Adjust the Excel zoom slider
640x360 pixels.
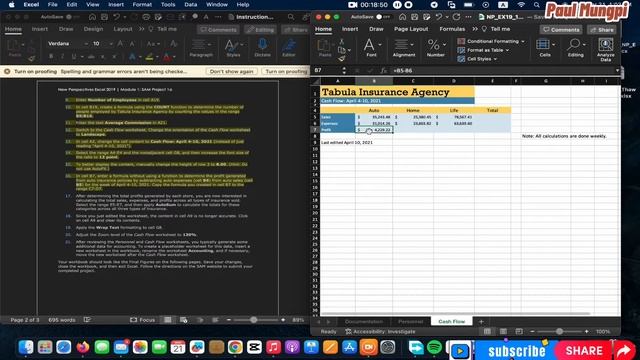coord(559,331)
